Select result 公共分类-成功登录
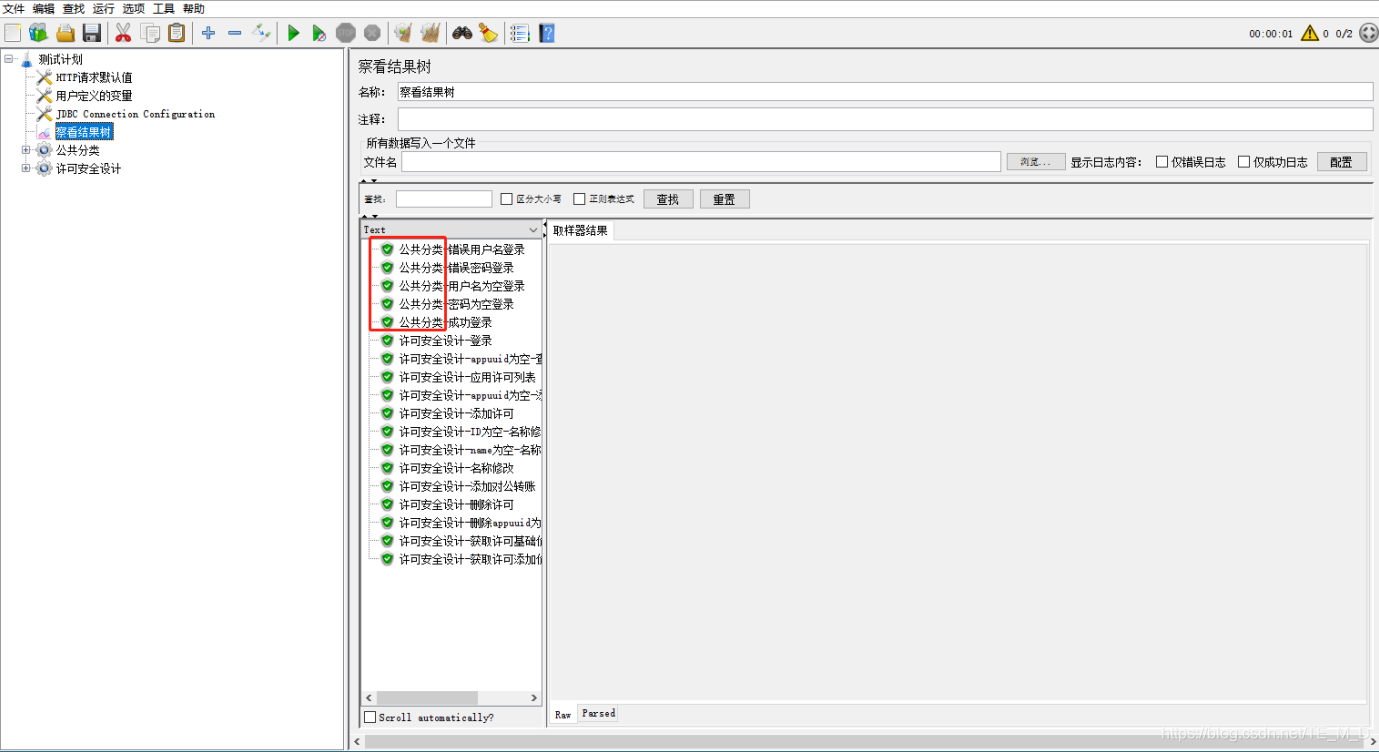 445,322
